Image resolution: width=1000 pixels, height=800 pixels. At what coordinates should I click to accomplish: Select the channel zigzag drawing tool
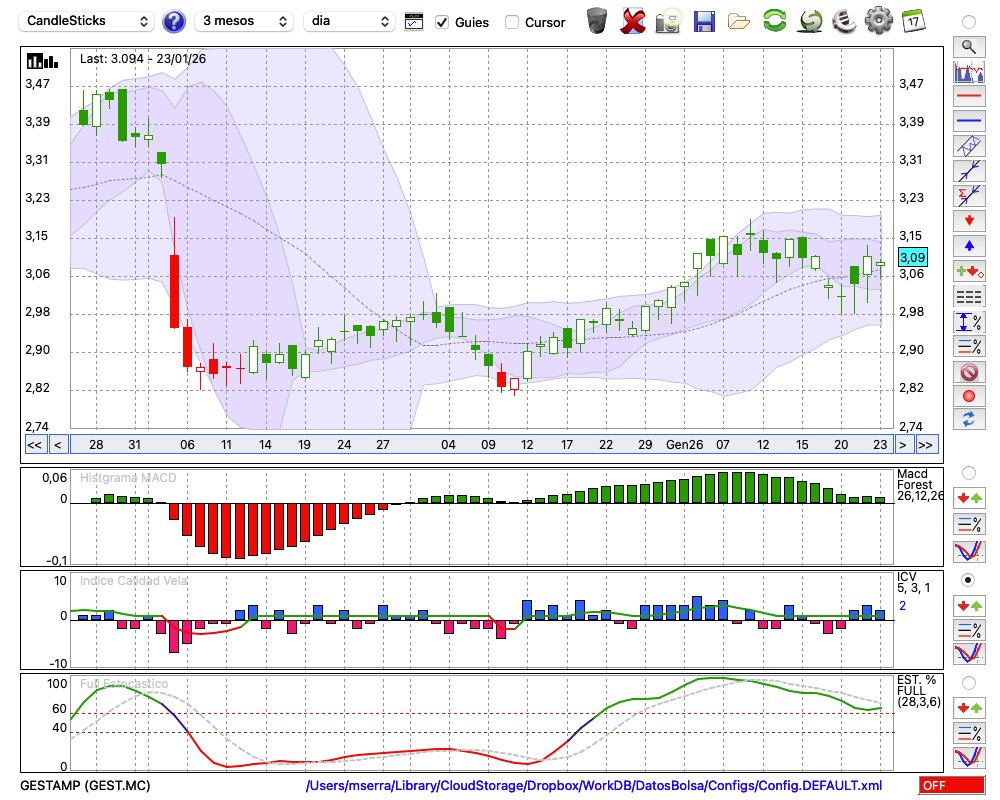click(x=969, y=146)
